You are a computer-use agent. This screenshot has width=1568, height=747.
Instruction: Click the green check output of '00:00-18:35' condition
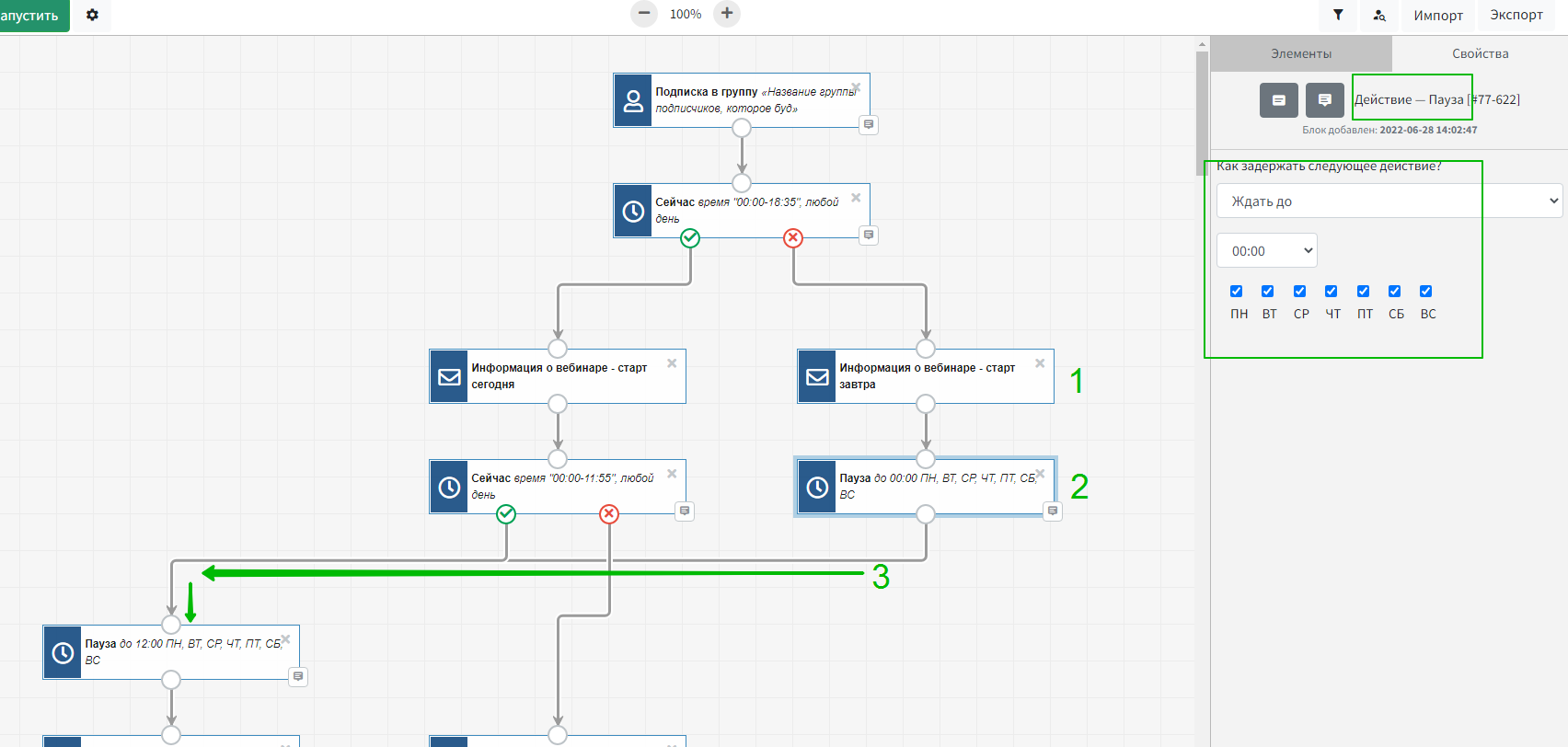[x=690, y=238]
